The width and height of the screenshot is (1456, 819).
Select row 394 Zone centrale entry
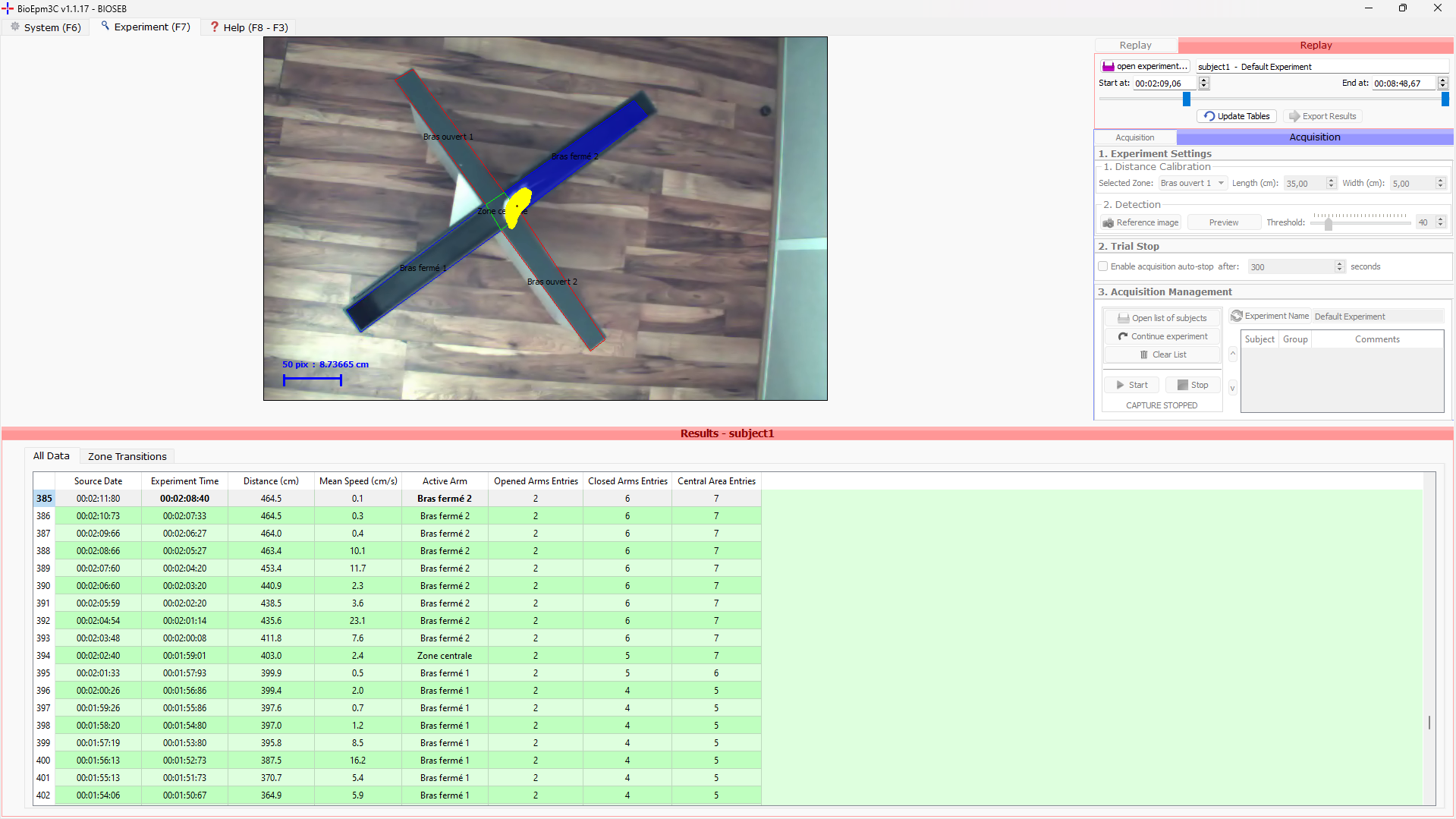pyautogui.click(x=444, y=656)
